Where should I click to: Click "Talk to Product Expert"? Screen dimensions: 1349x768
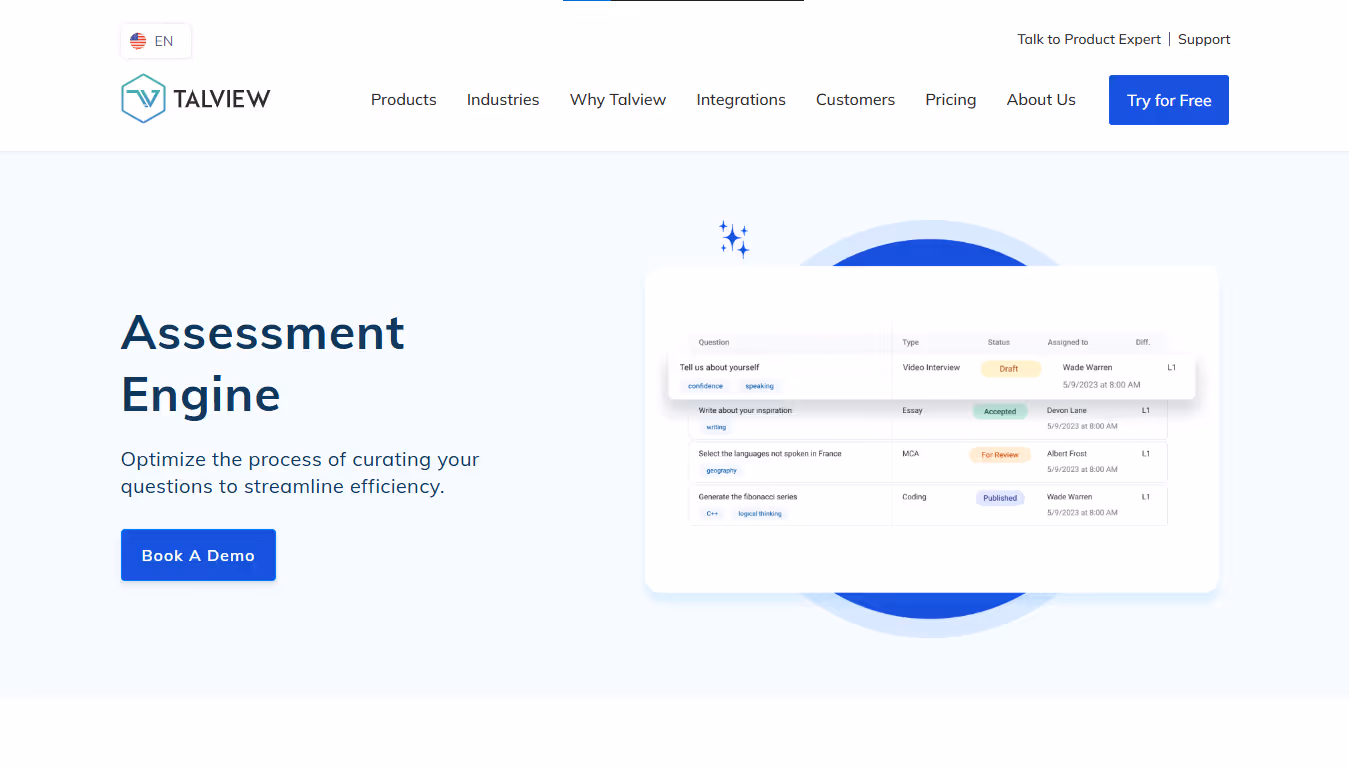click(x=1089, y=39)
